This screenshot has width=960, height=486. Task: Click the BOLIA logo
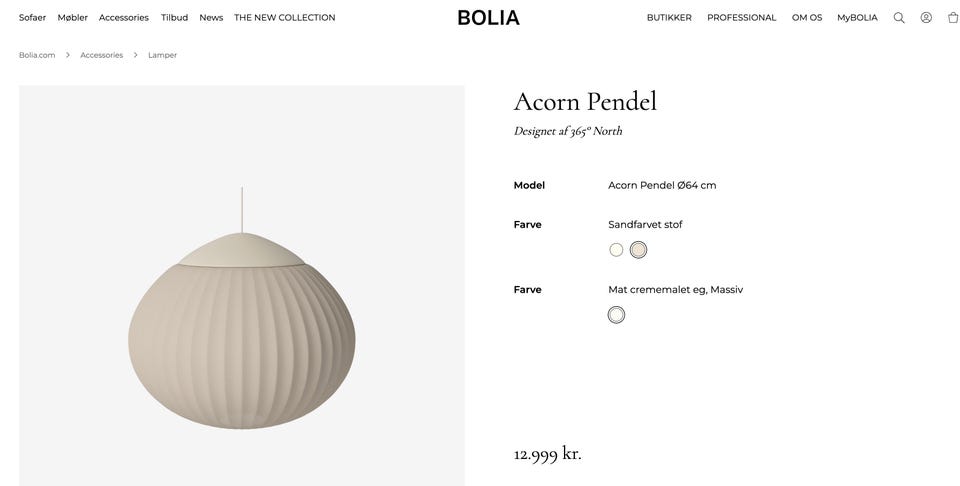click(488, 18)
